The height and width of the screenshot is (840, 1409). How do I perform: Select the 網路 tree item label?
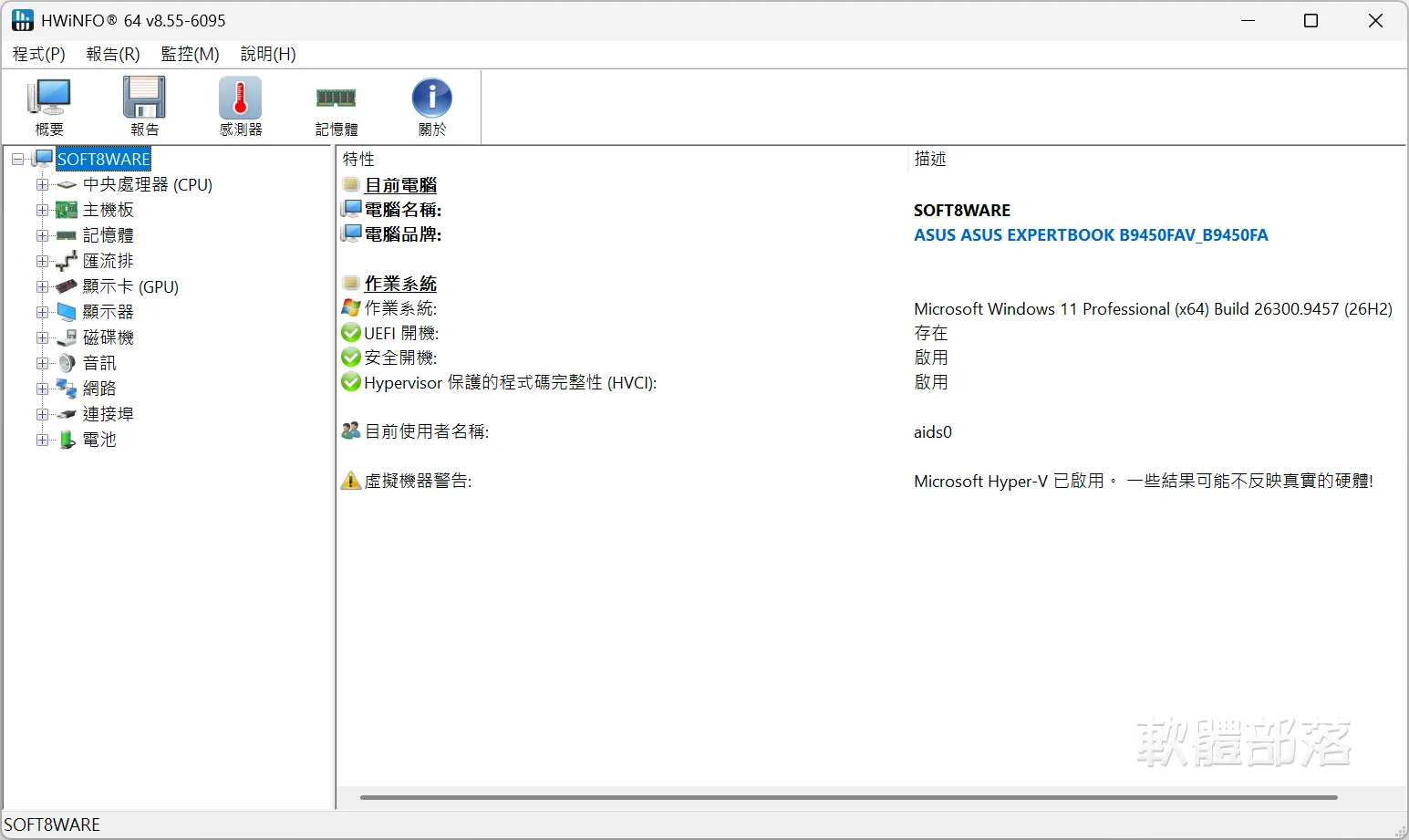[99, 389]
